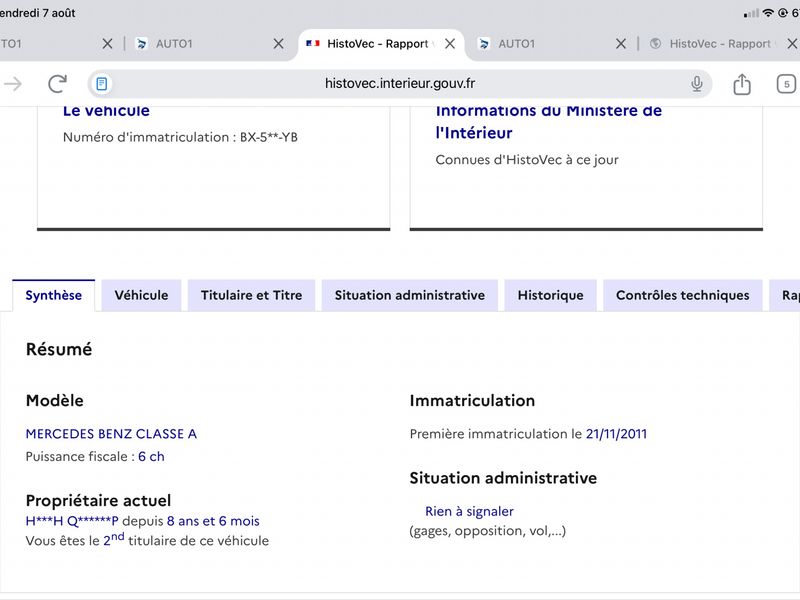Open the Titulaire et Titre tab
Image resolution: width=800 pixels, height=600 pixels.
[x=252, y=295]
